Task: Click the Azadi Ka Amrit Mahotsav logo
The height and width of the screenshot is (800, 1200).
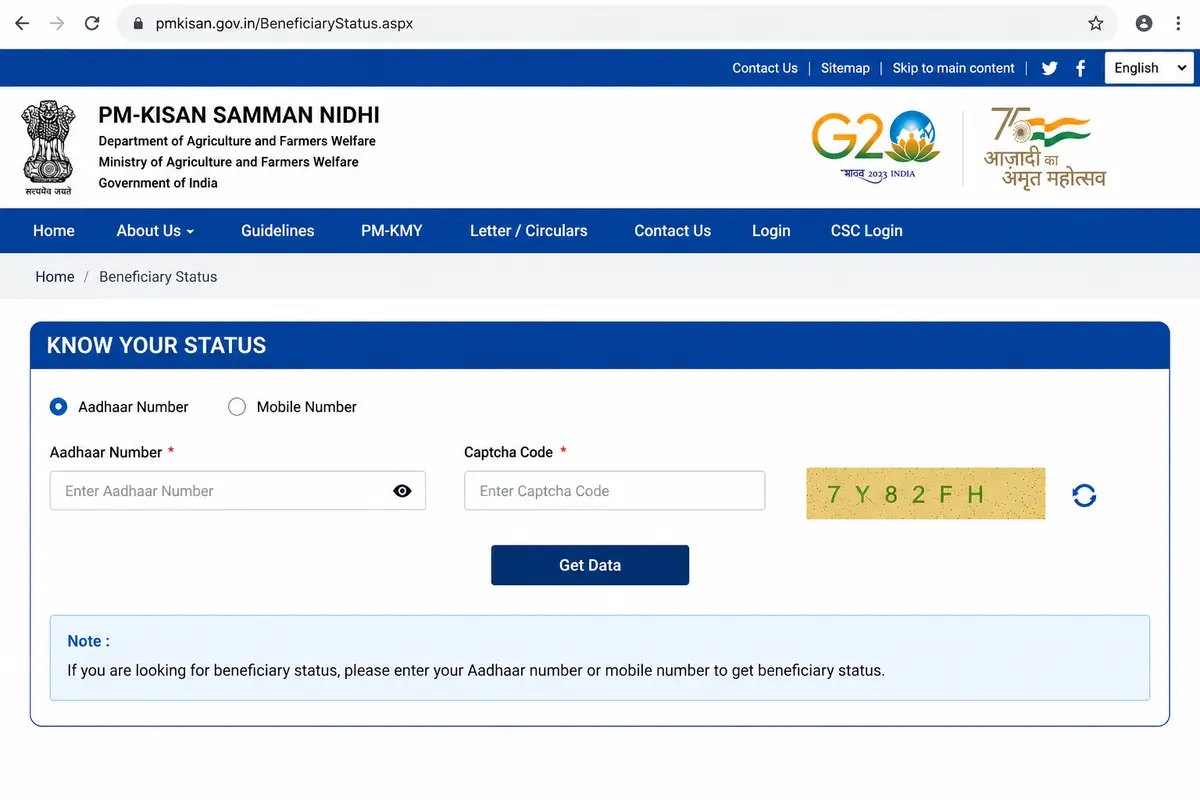Action: tap(1045, 148)
